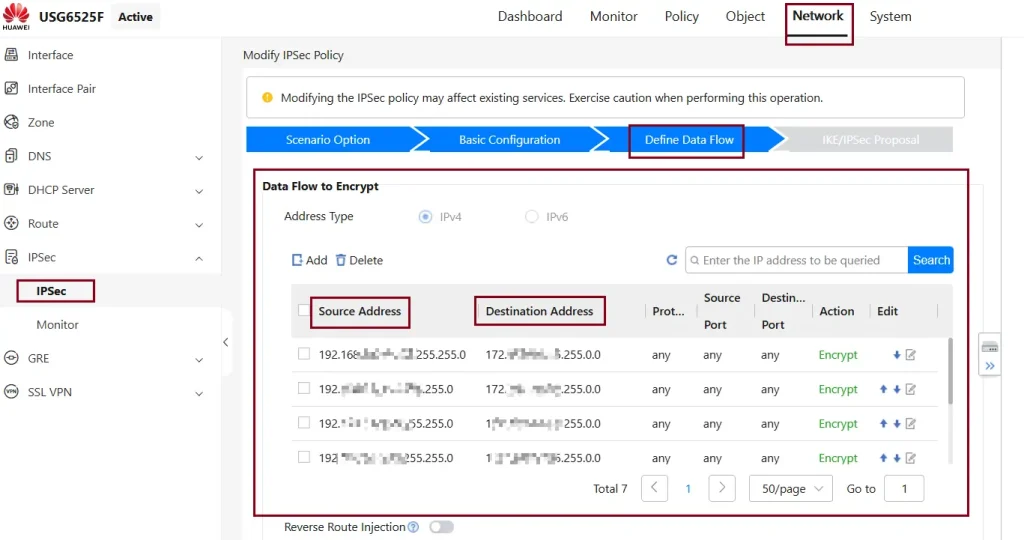Open the Dashboard tab
The image size is (1024, 540).
point(530,16)
